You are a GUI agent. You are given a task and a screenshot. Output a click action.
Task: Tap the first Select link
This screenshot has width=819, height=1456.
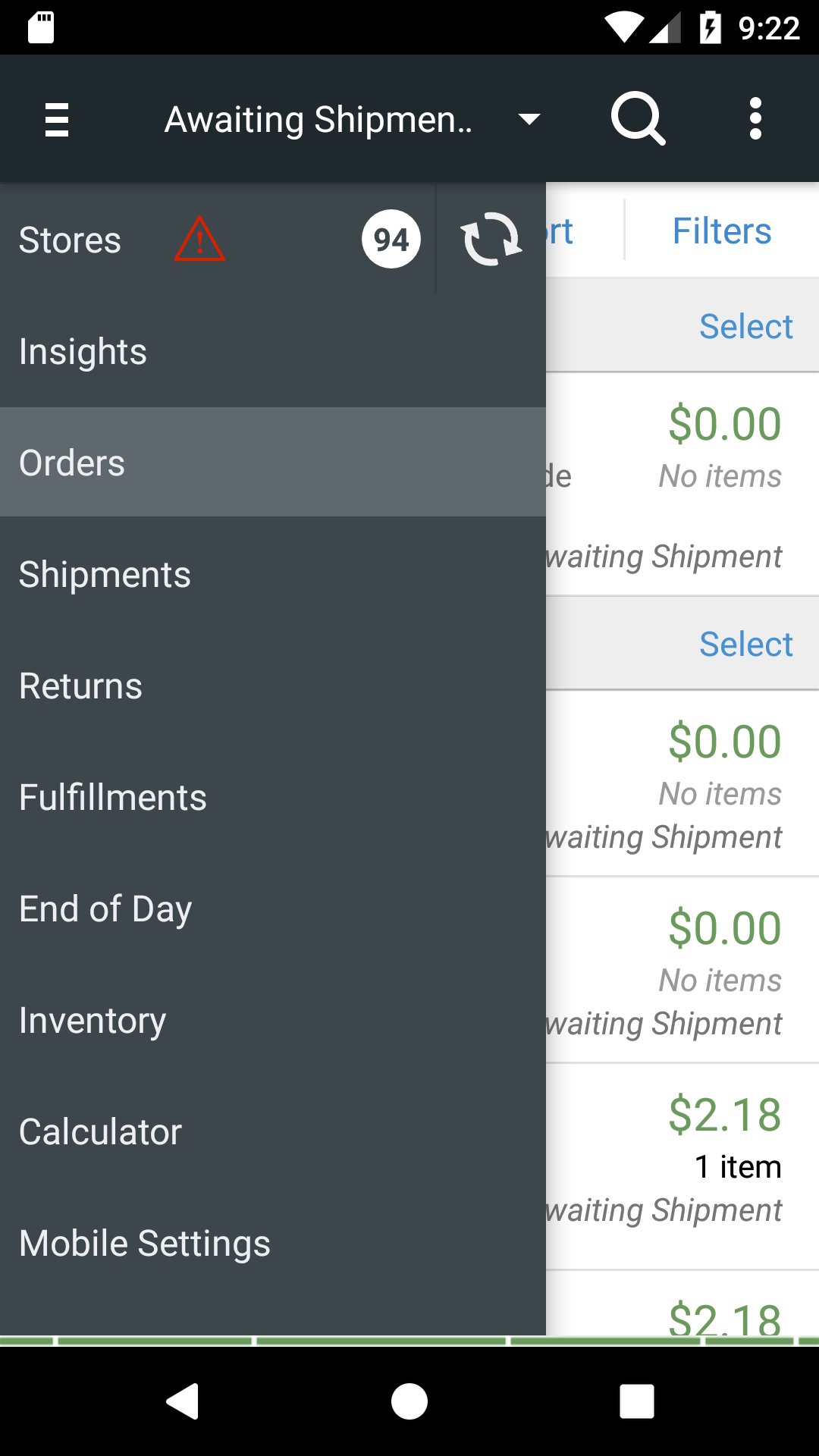coord(745,327)
